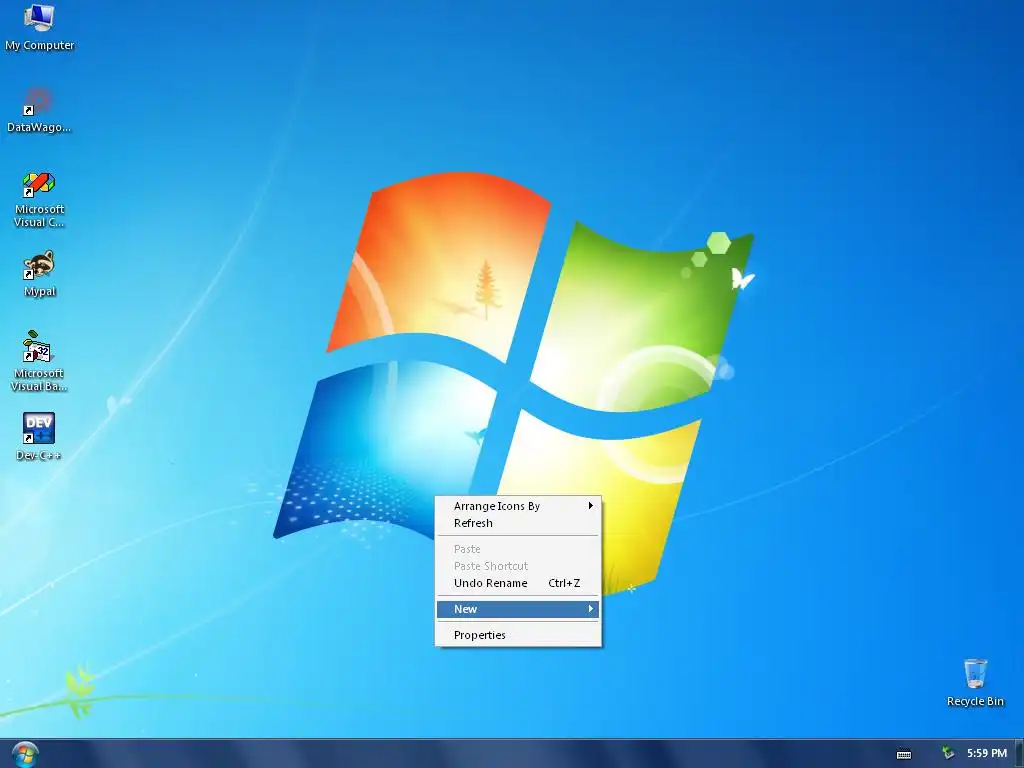
Task: Choose Properties from context menu
Action: click(518, 635)
